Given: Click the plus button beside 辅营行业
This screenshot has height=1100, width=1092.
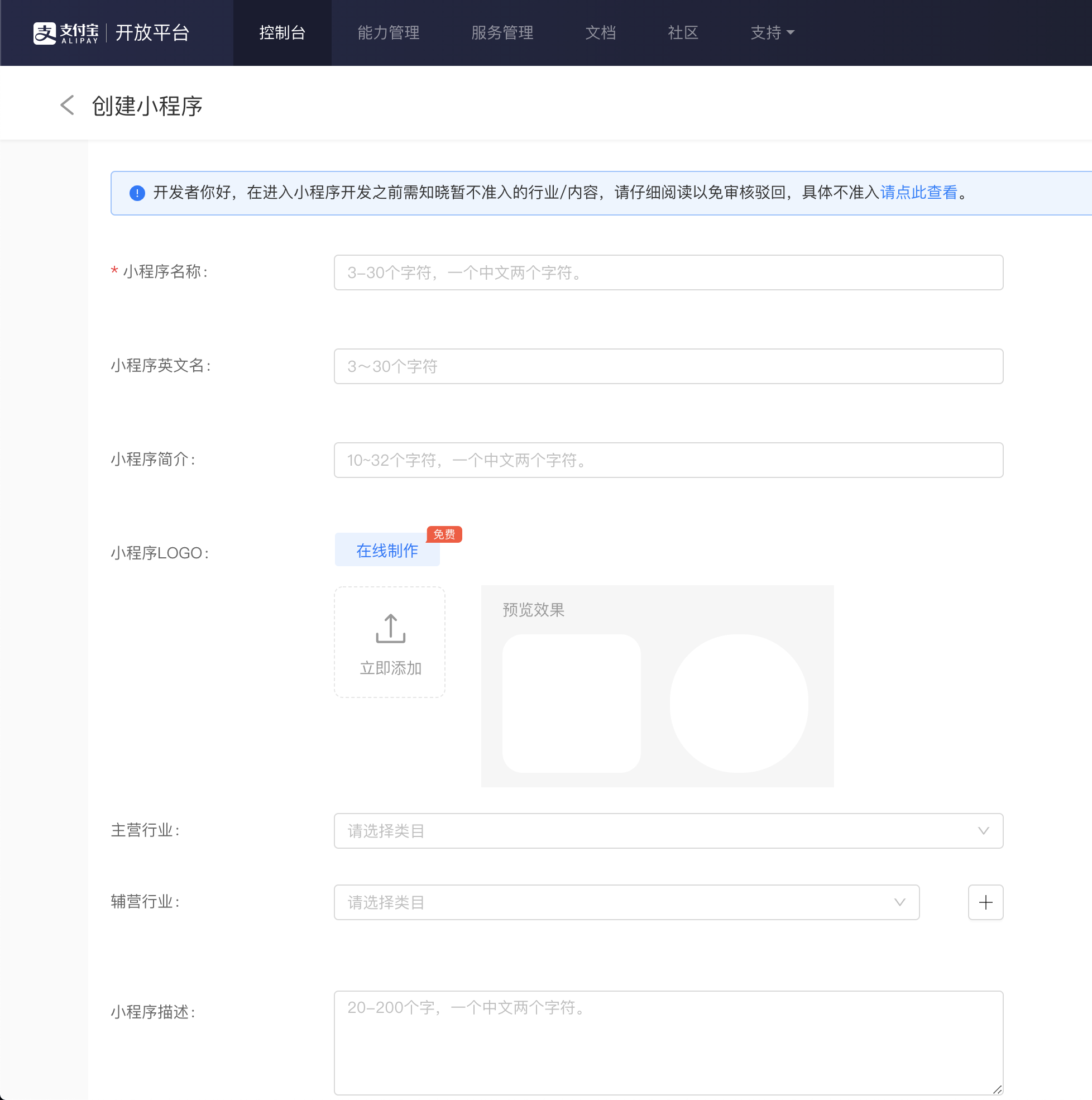Looking at the screenshot, I should click(985, 902).
